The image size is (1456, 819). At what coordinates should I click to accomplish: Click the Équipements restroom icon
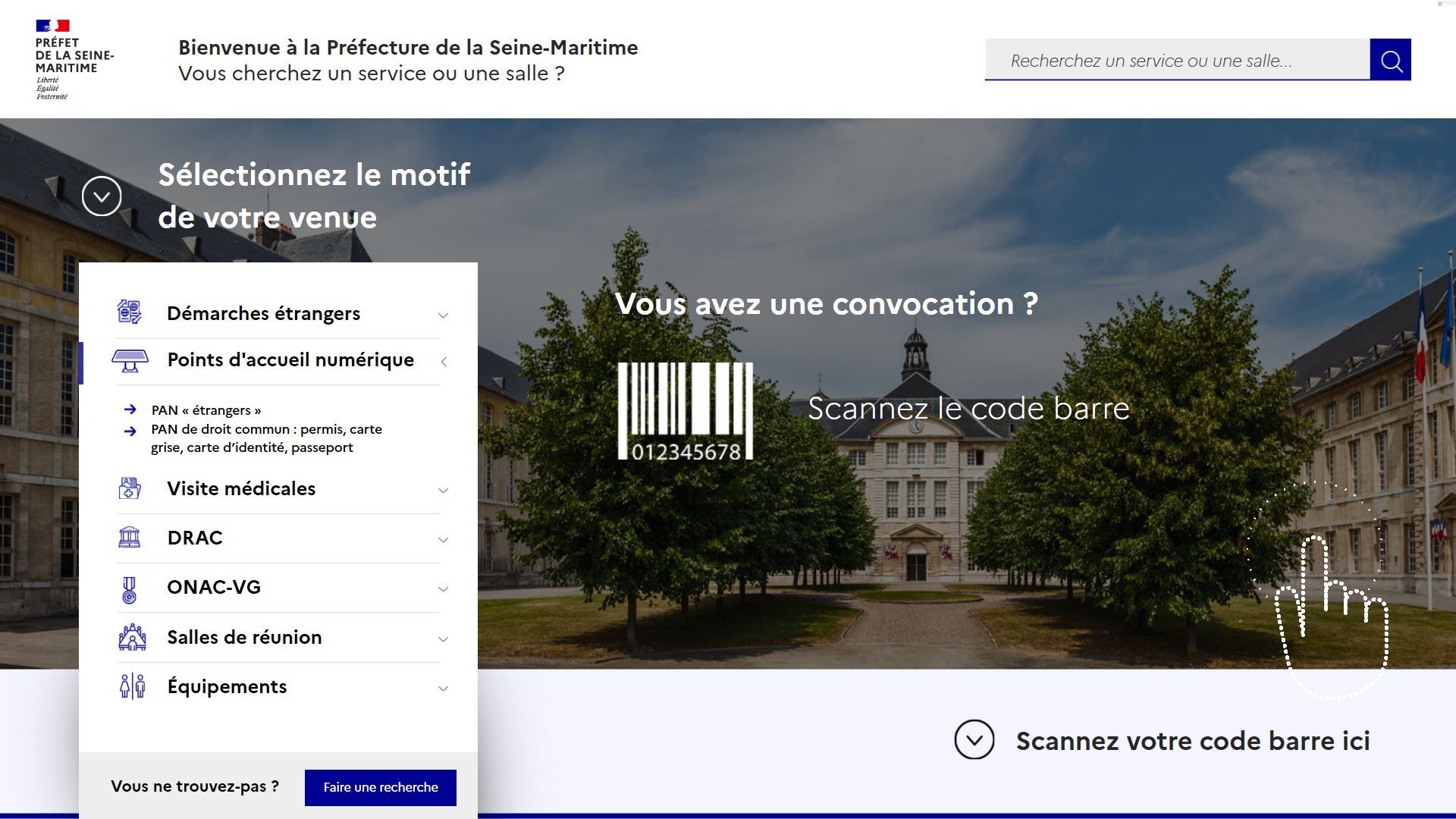tap(132, 686)
